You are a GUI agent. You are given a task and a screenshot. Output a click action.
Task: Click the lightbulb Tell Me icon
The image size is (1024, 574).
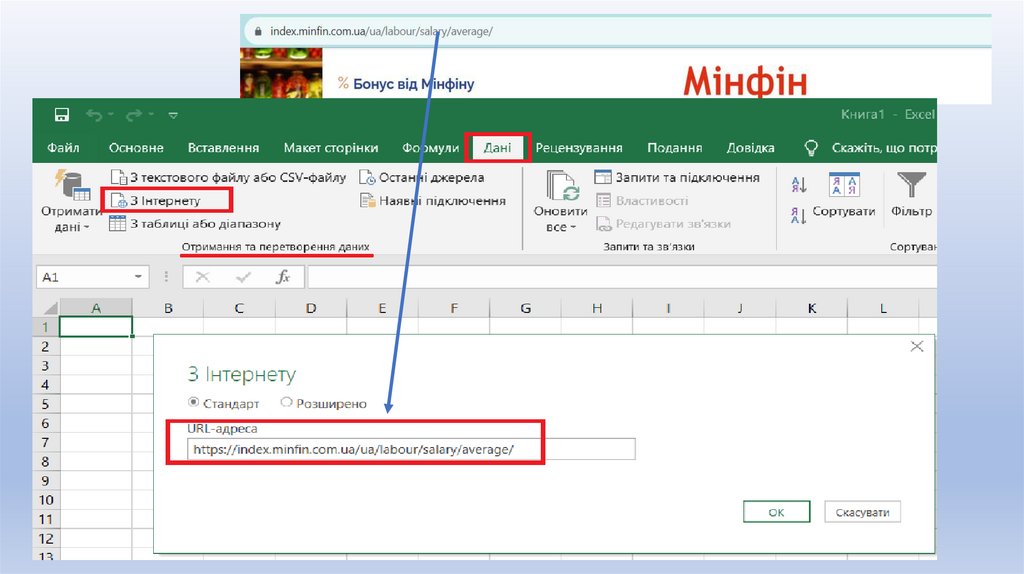point(811,148)
